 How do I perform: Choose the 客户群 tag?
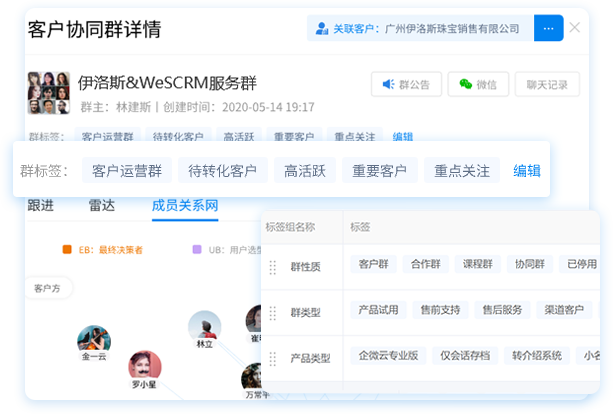click(x=373, y=264)
